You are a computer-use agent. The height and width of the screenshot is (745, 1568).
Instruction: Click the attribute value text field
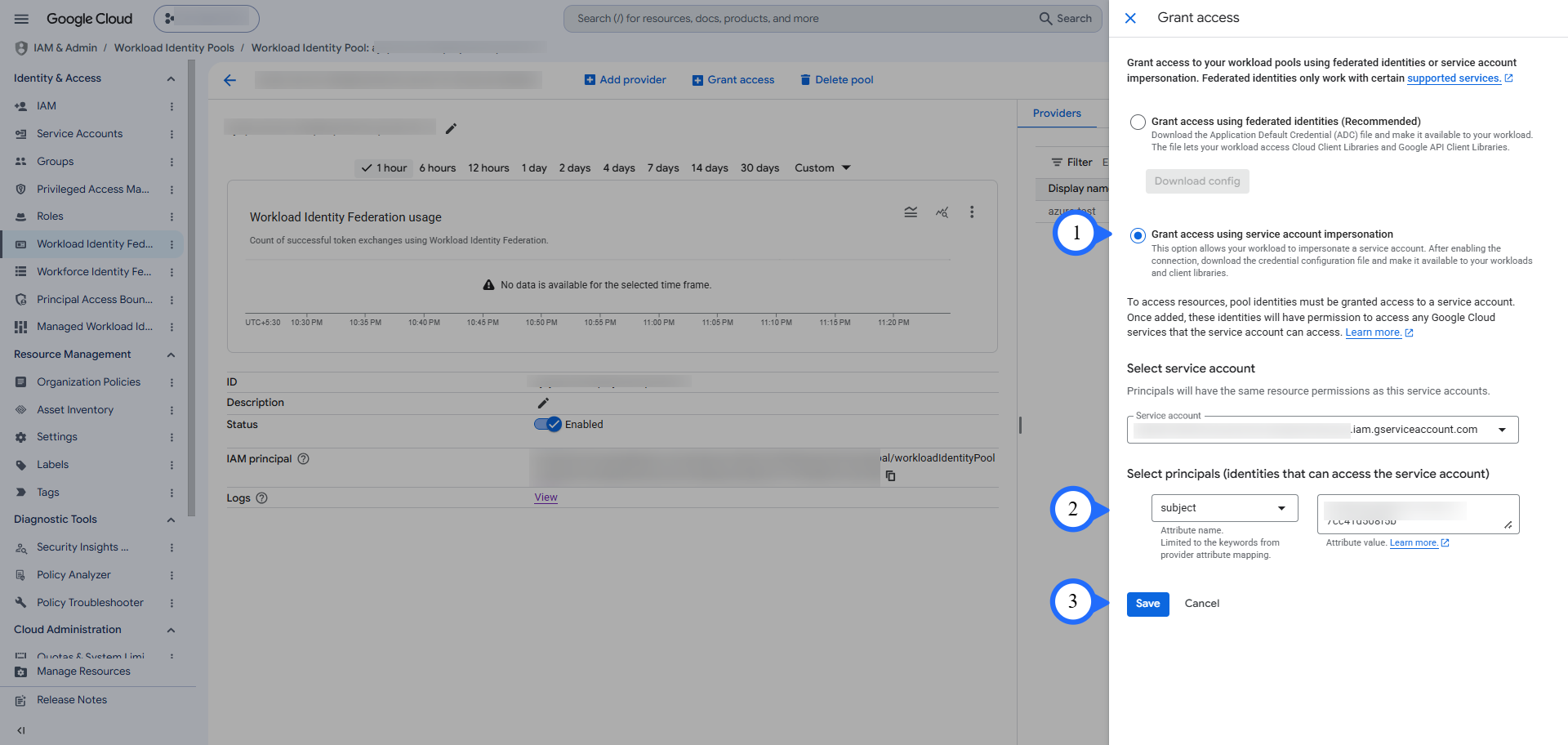[1418, 515]
